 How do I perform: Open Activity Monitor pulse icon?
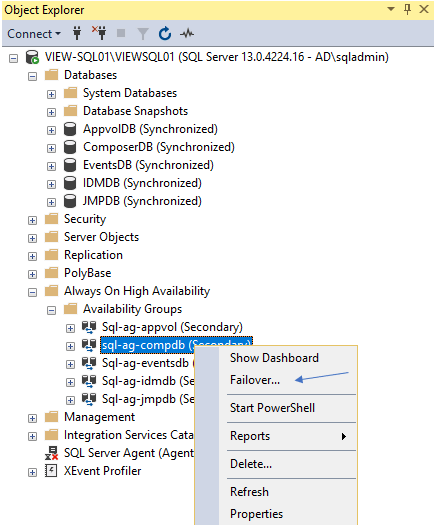pyautogui.click(x=187, y=34)
